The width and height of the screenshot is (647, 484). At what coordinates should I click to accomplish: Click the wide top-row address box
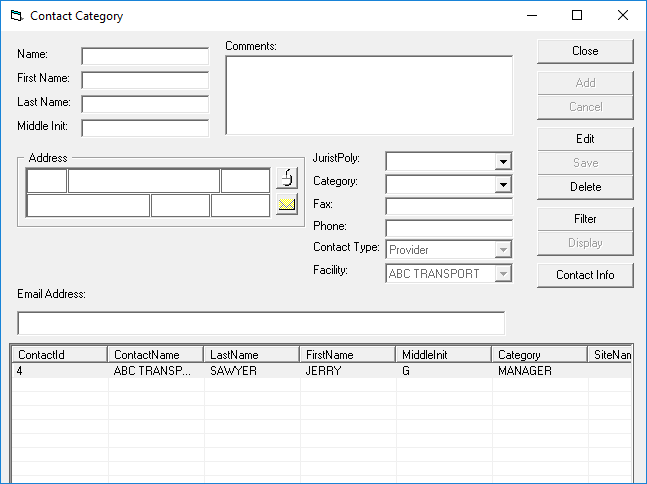pyautogui.click(x=144, y=180)
